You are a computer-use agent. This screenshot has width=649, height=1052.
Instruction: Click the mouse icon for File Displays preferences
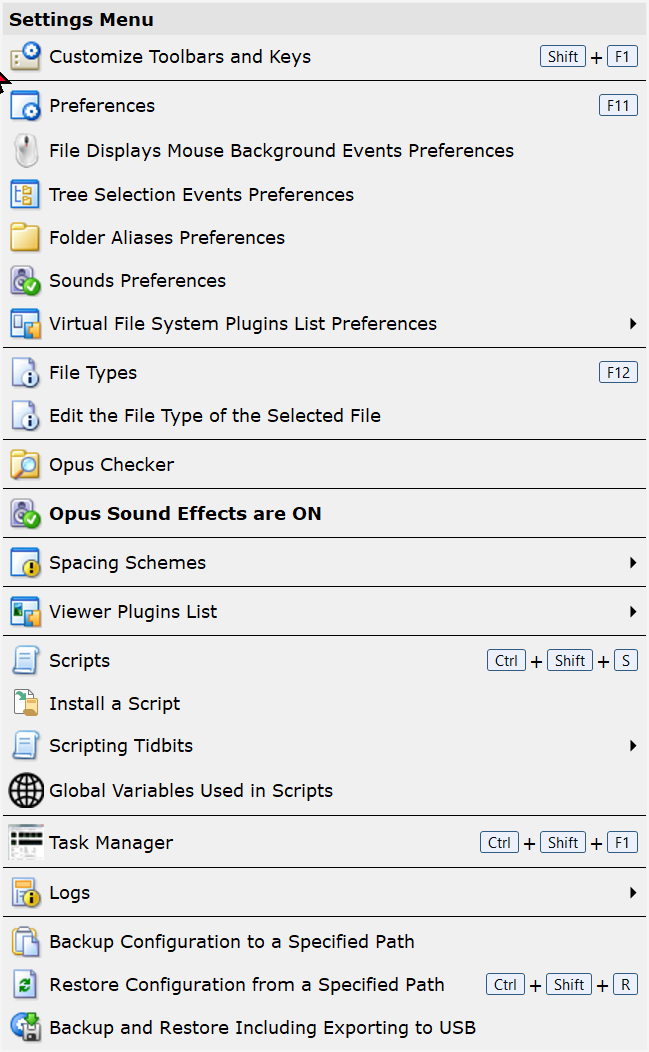pos(26,150)
